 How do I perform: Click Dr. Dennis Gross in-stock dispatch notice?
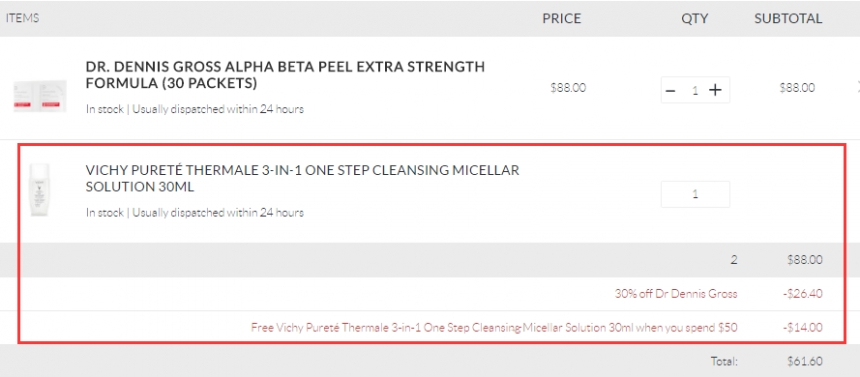click(195, 109)
